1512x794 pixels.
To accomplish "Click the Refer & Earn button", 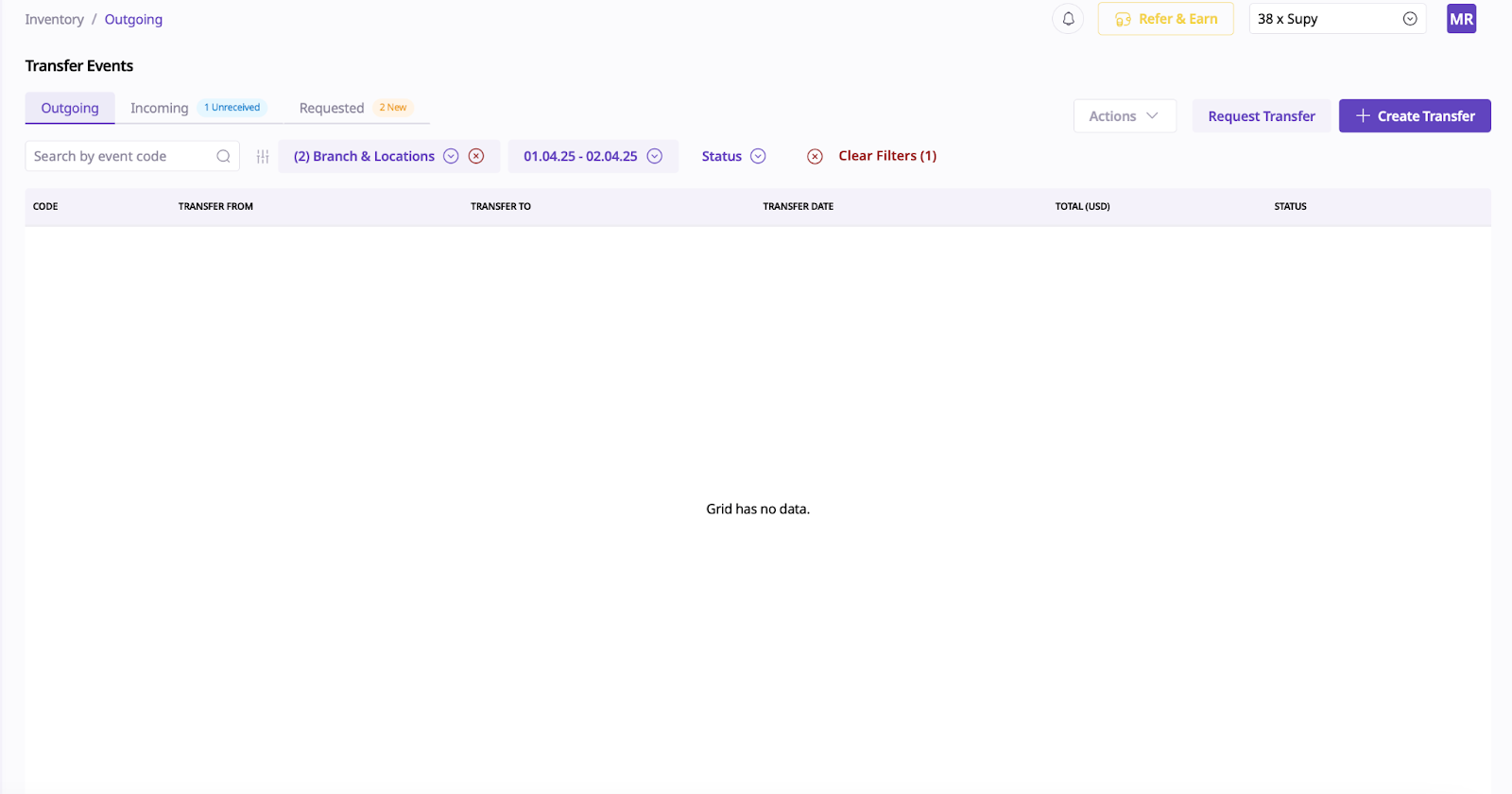I will point(1165,19).
